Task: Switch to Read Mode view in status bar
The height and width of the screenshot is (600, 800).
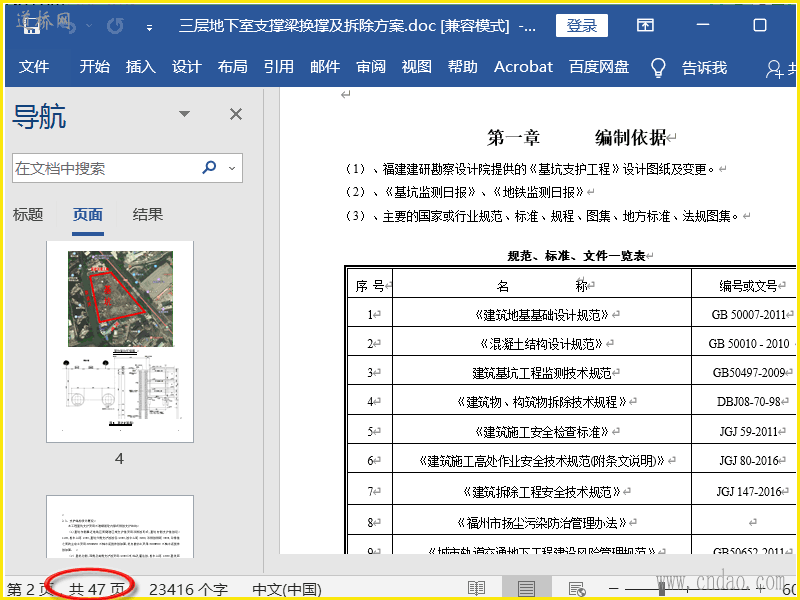Action: click(477, 588)
